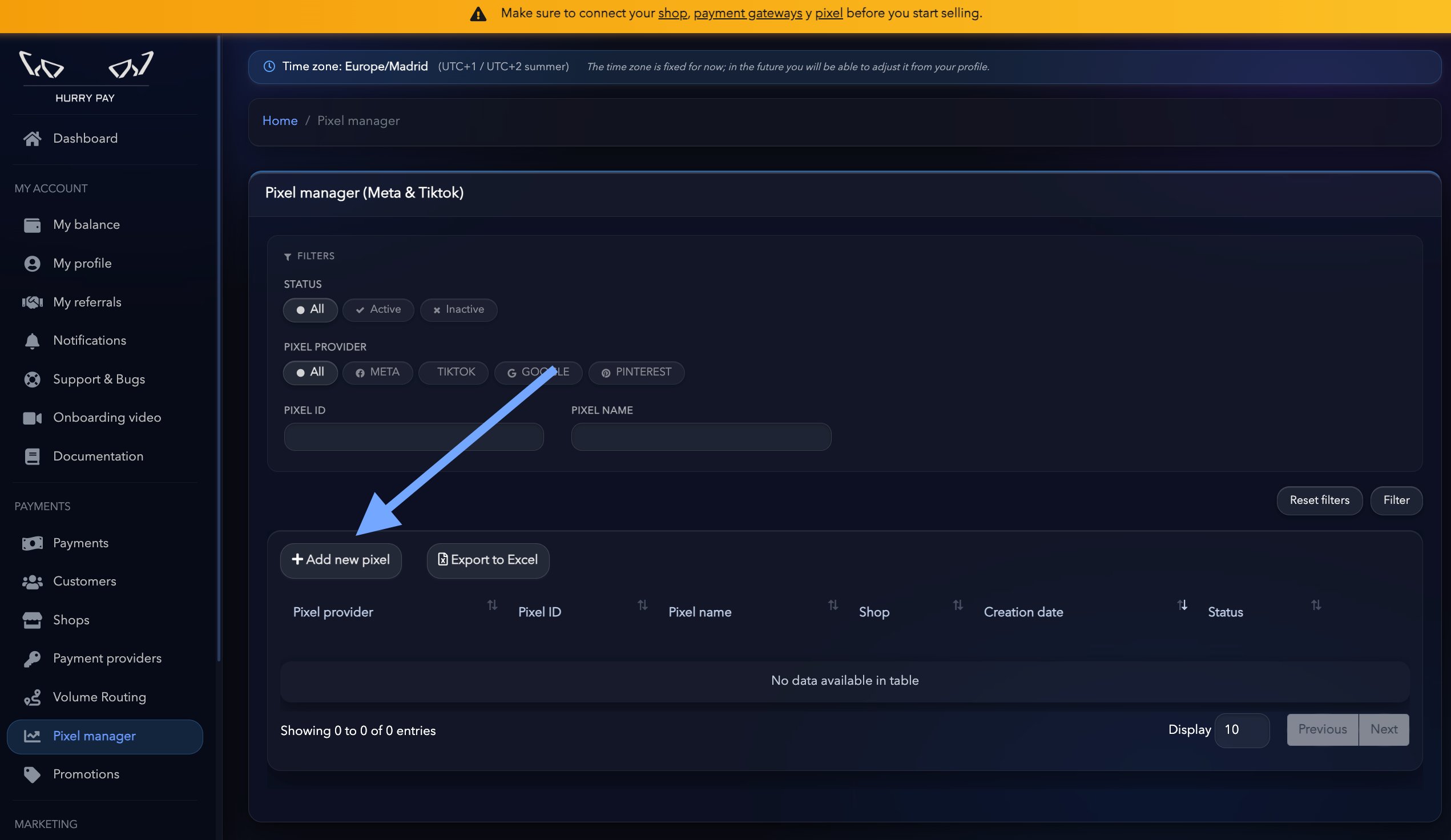Filter by PINTEREST pixel provider
The image size is (1451, 840).
point(636,373)
